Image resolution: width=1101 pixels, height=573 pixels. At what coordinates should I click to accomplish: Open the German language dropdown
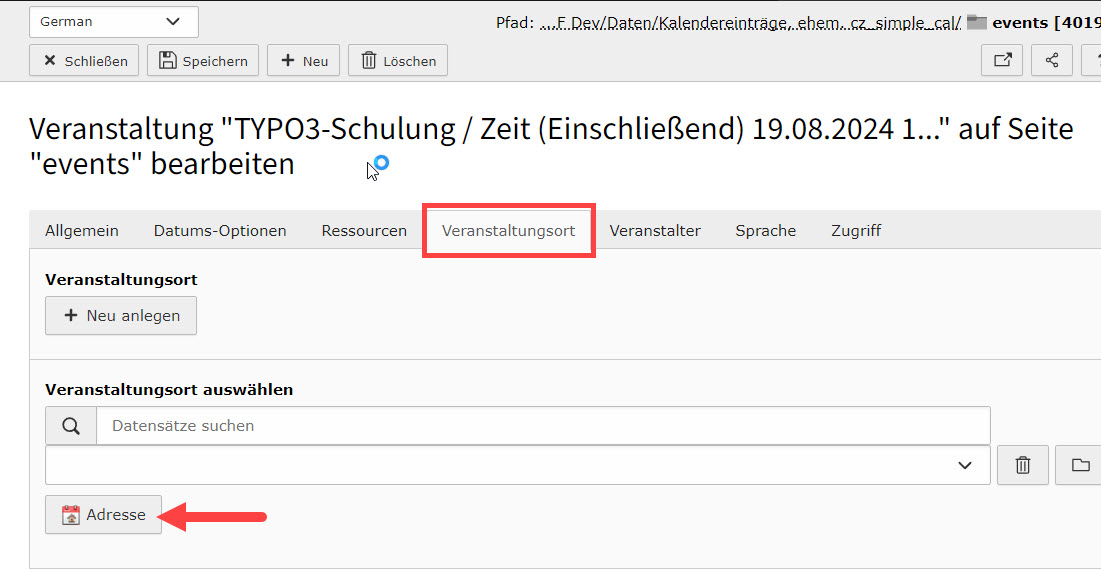113,21
